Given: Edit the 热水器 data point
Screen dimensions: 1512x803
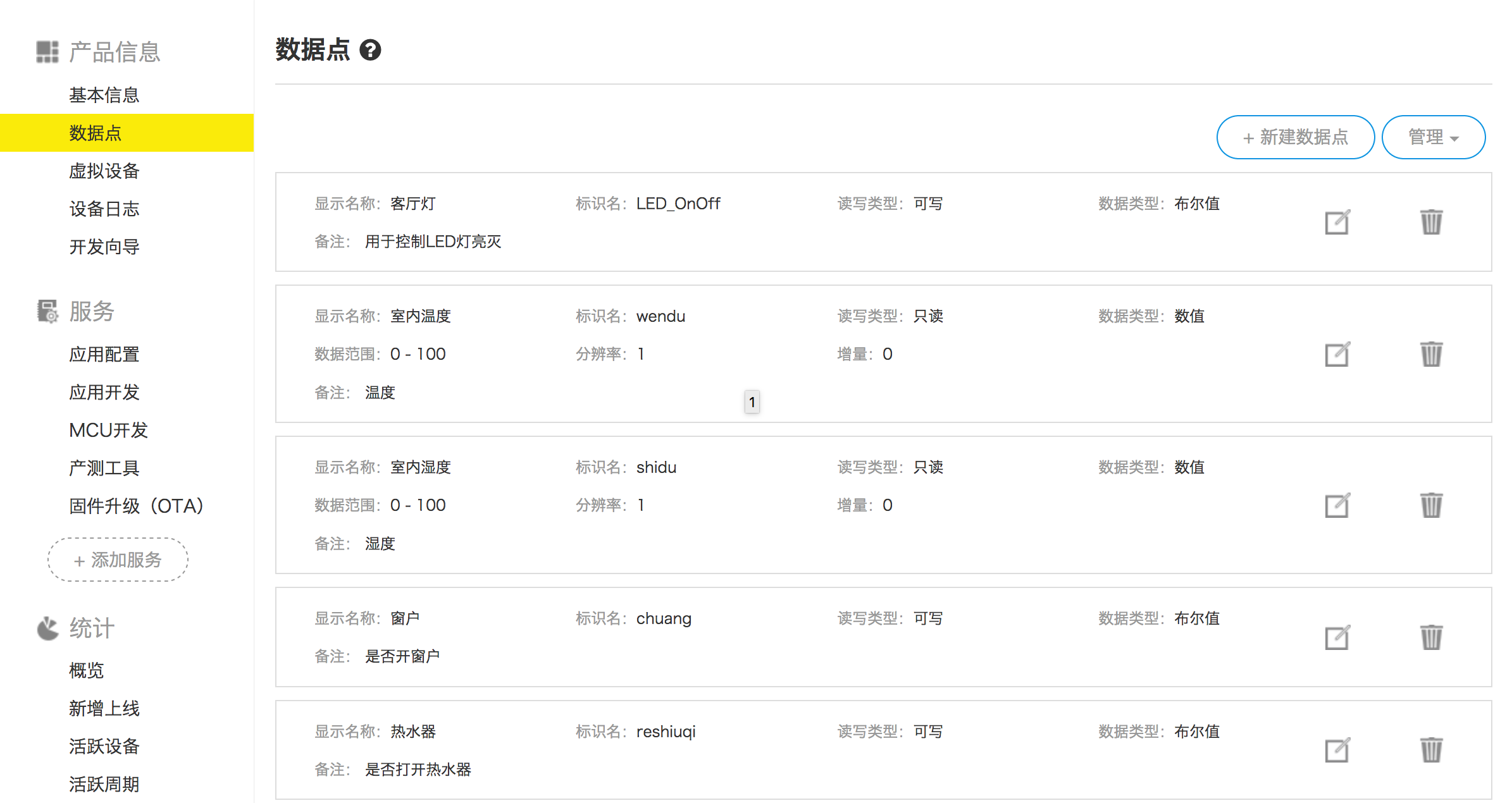Looking at the screenshot, I should pyautogui.click(x=1337, y=750).
